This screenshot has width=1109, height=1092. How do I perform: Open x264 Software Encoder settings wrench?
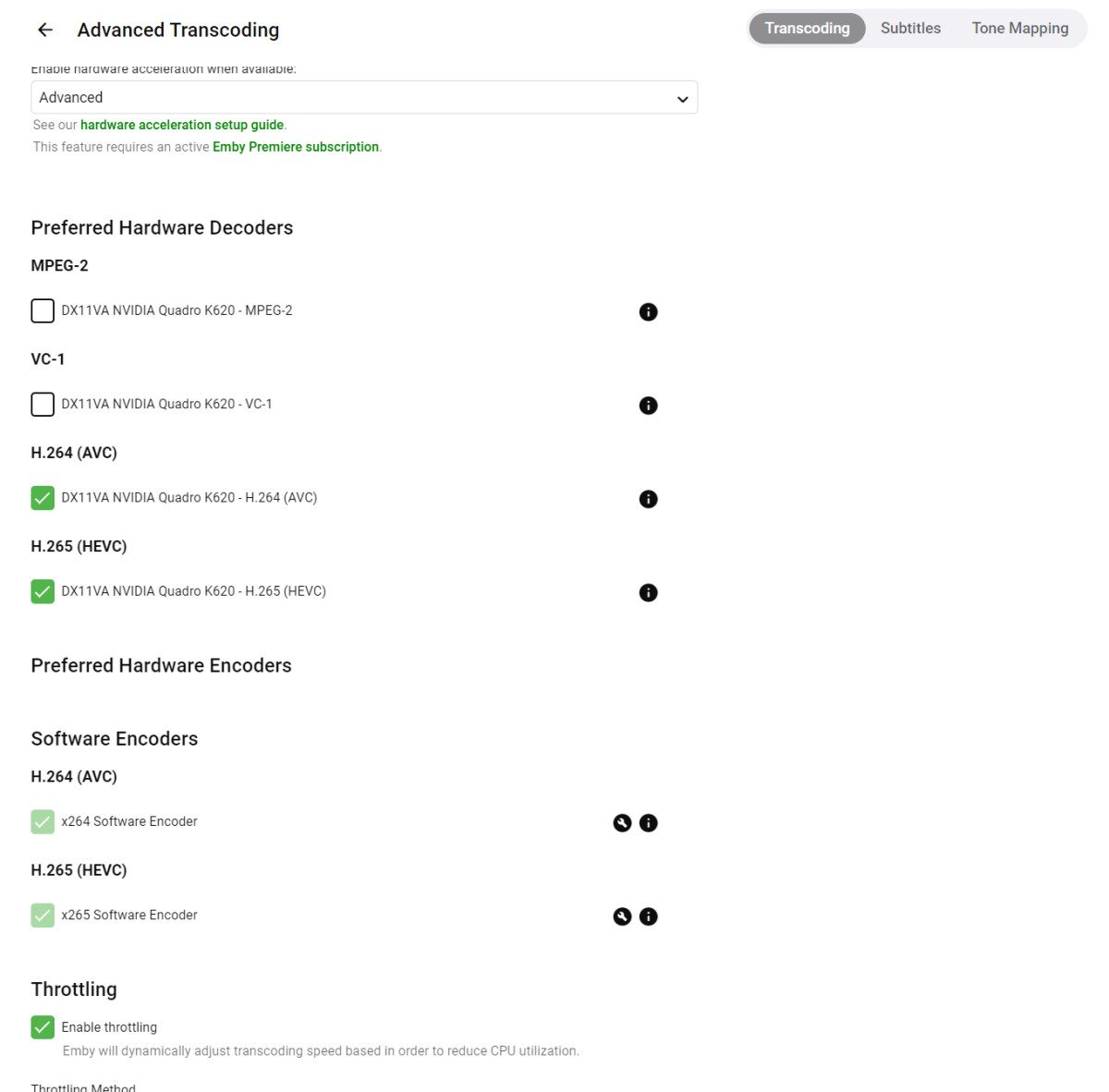pos(622,823)
